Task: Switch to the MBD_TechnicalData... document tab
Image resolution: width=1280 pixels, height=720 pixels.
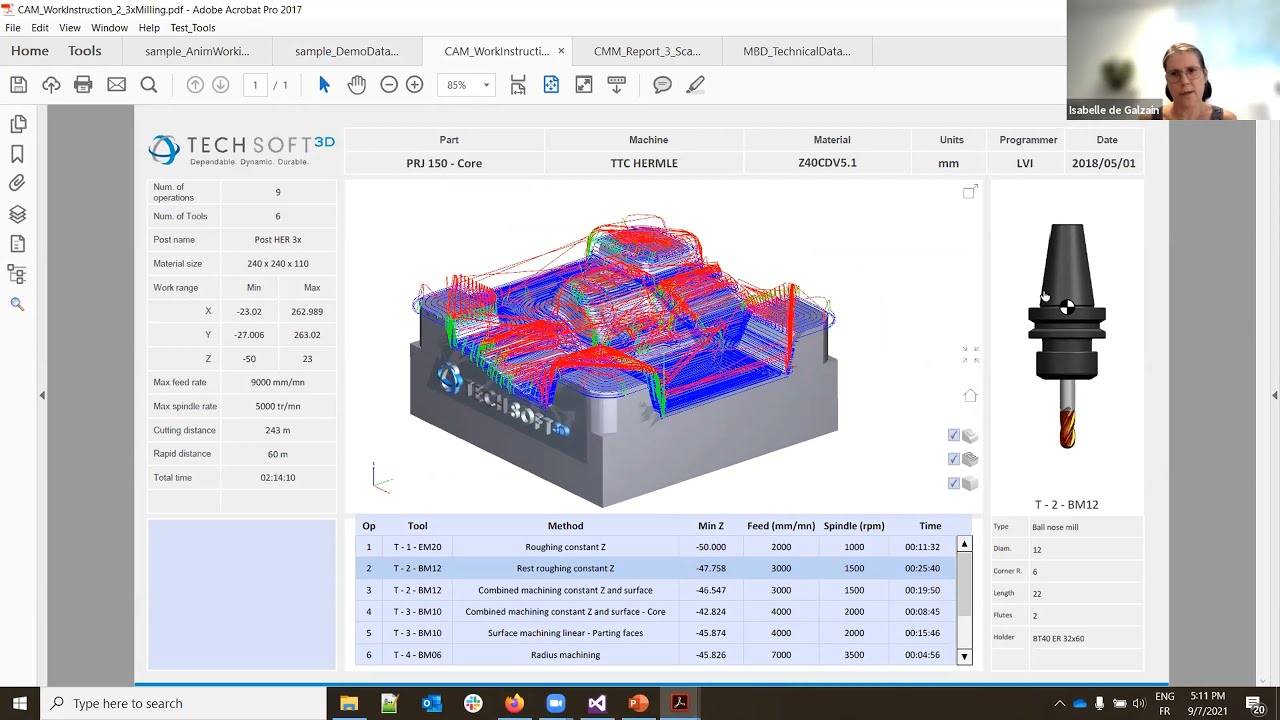Action: (x=797, y=51)
